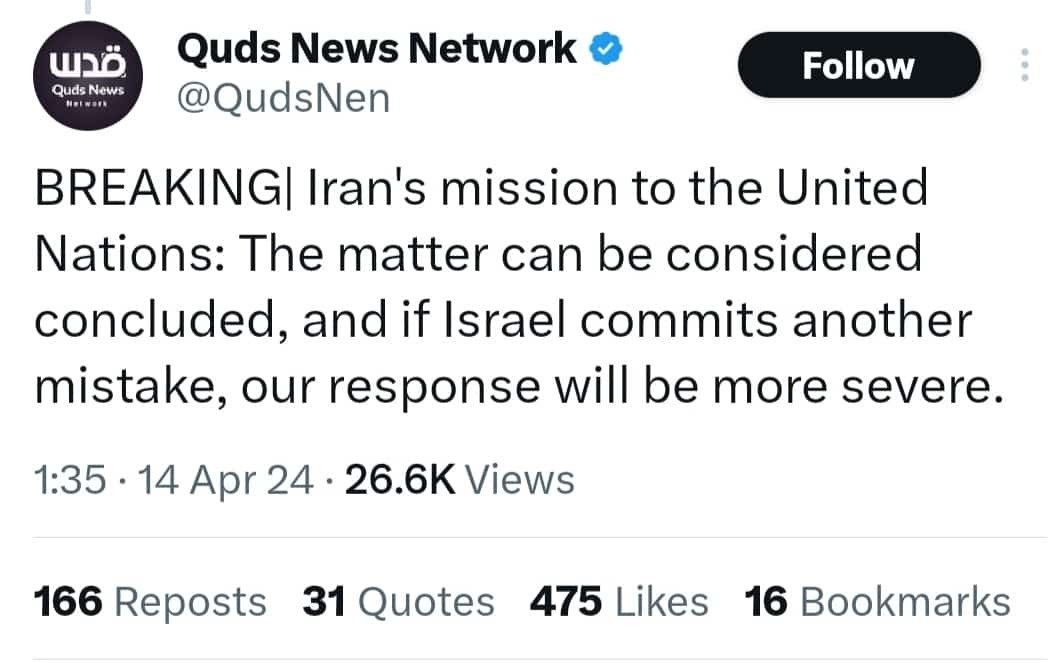Open the @QudsNen handle link
The image size is (1053, 663).
(x=283, y=99)
